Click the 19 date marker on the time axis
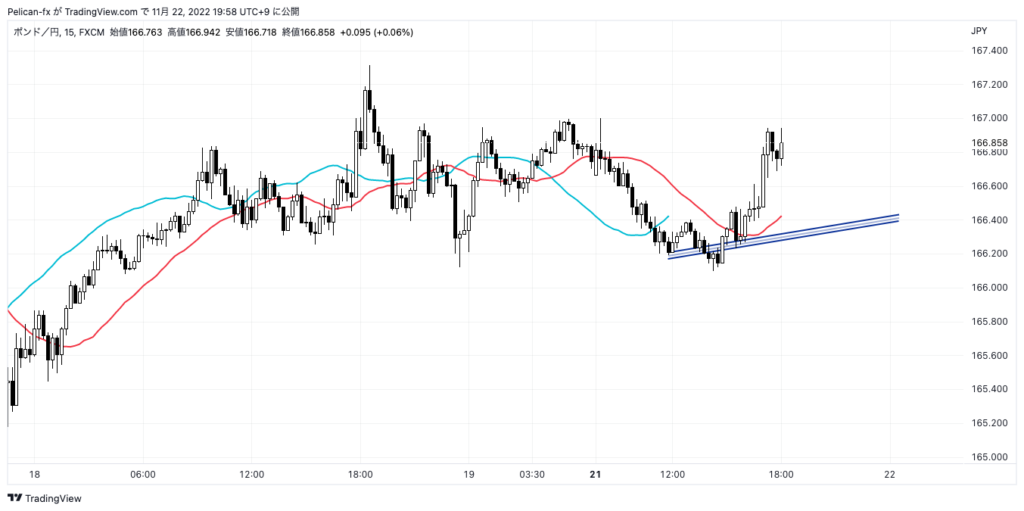The height and width of the screenshot is (511, 1024). 468,474
